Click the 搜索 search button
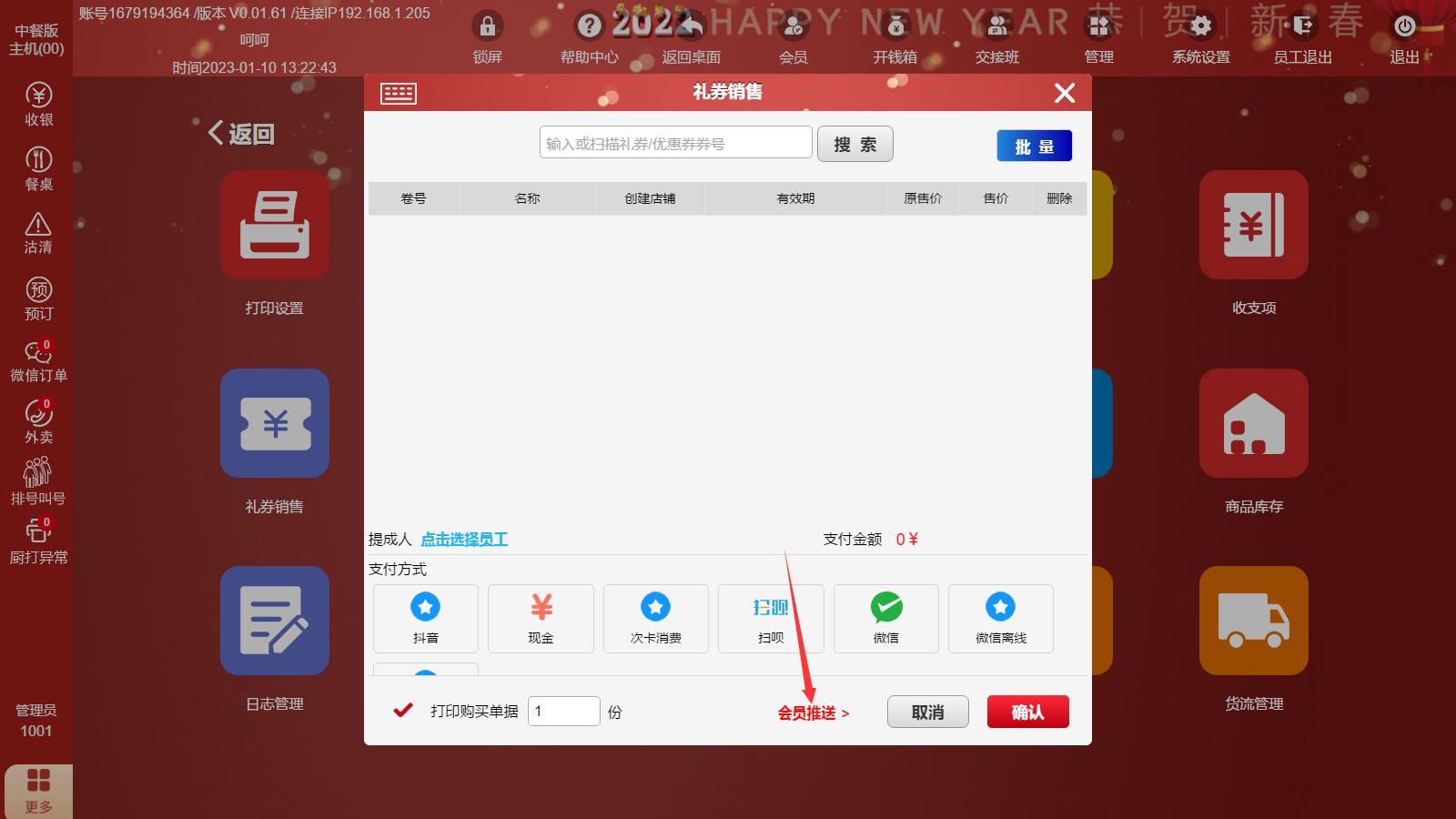Viewport: 1456px width, 819px height. (854, 144)
